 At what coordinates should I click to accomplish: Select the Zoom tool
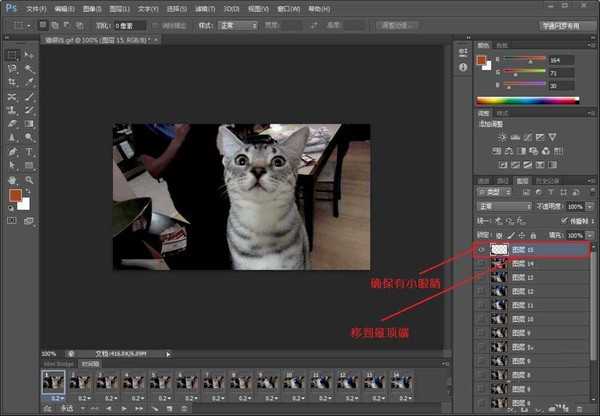click(x=28, y=179)
